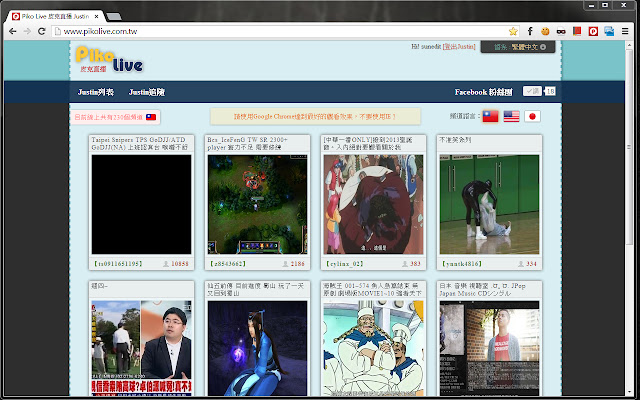Viewport: 640px width, 400px height.
Task: Close the Piko Live tab
Action: pyautogui.click(x=97, y=17)
